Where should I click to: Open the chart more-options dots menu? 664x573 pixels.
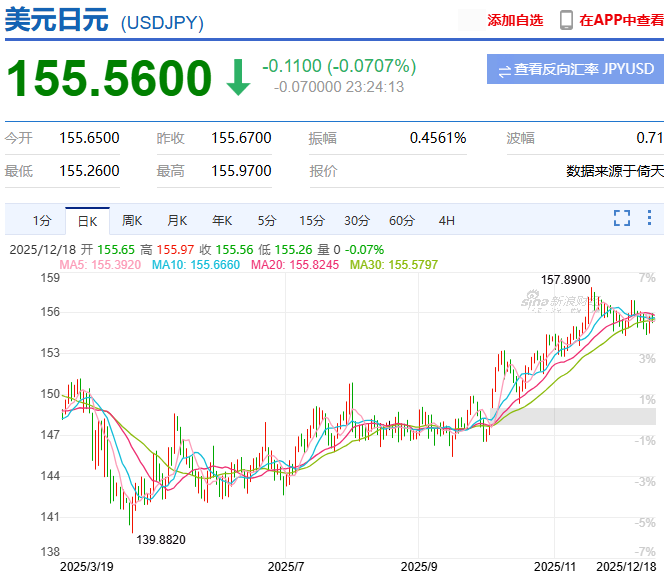649,218
